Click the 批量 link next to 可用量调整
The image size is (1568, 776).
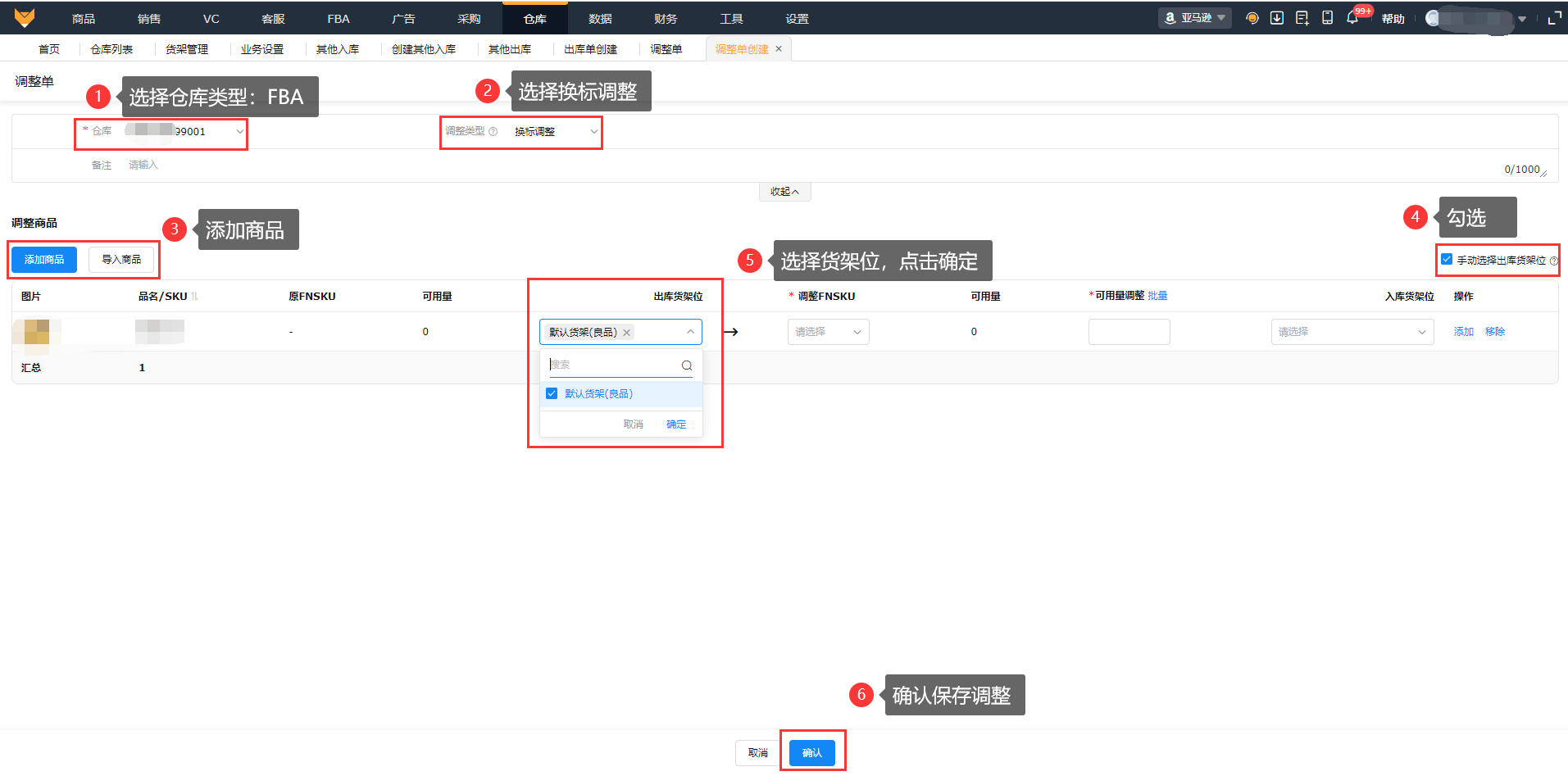1157,296
